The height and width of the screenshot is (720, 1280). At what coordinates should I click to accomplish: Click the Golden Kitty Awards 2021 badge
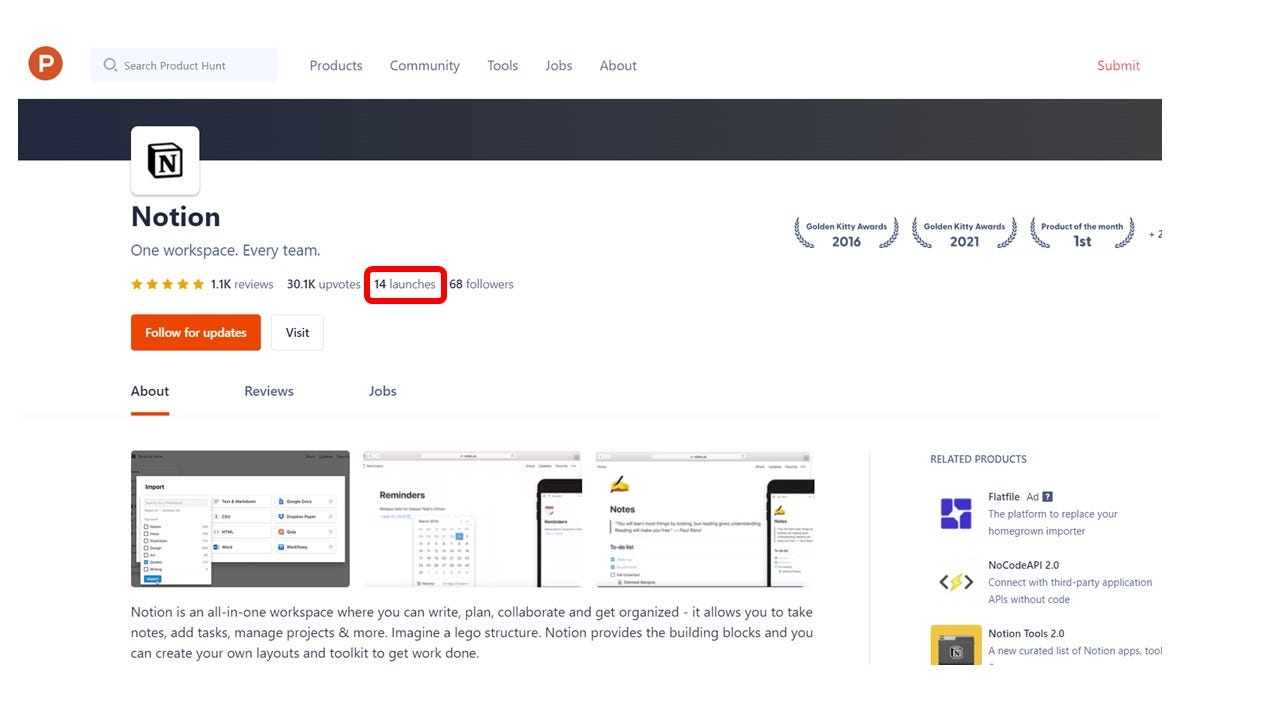(964, 234)
